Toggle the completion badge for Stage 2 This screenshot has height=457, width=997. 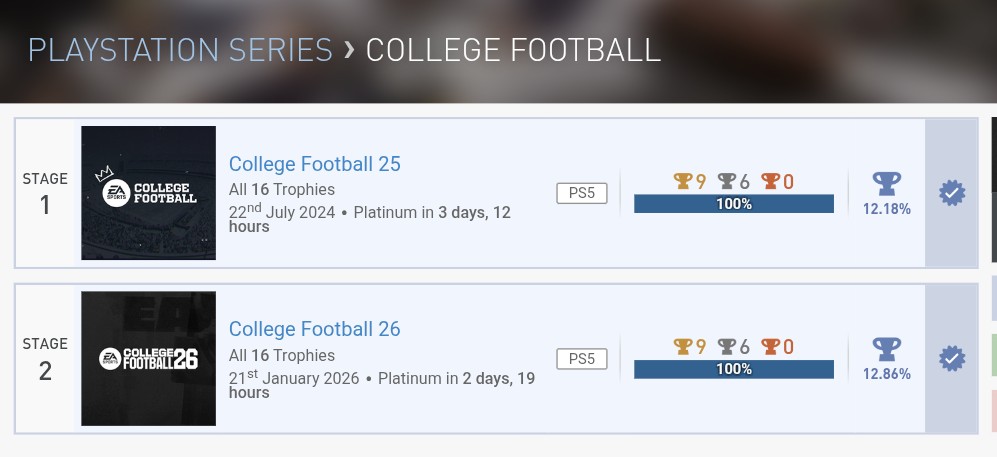pos(952,358)
